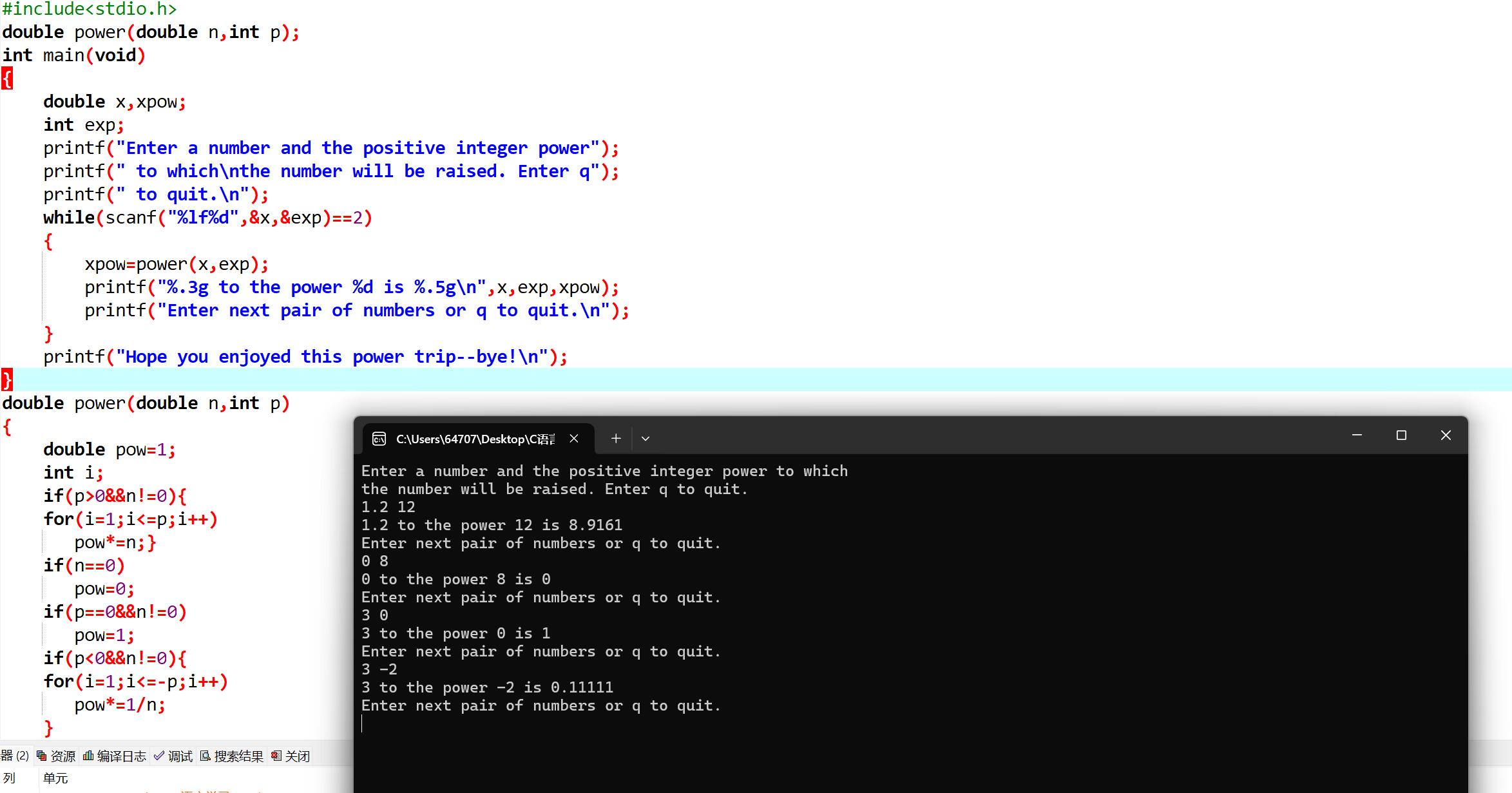Click the 单元 label in the status bar
Viewport: 1512px width, 793px height.
[x=57, y=778]
